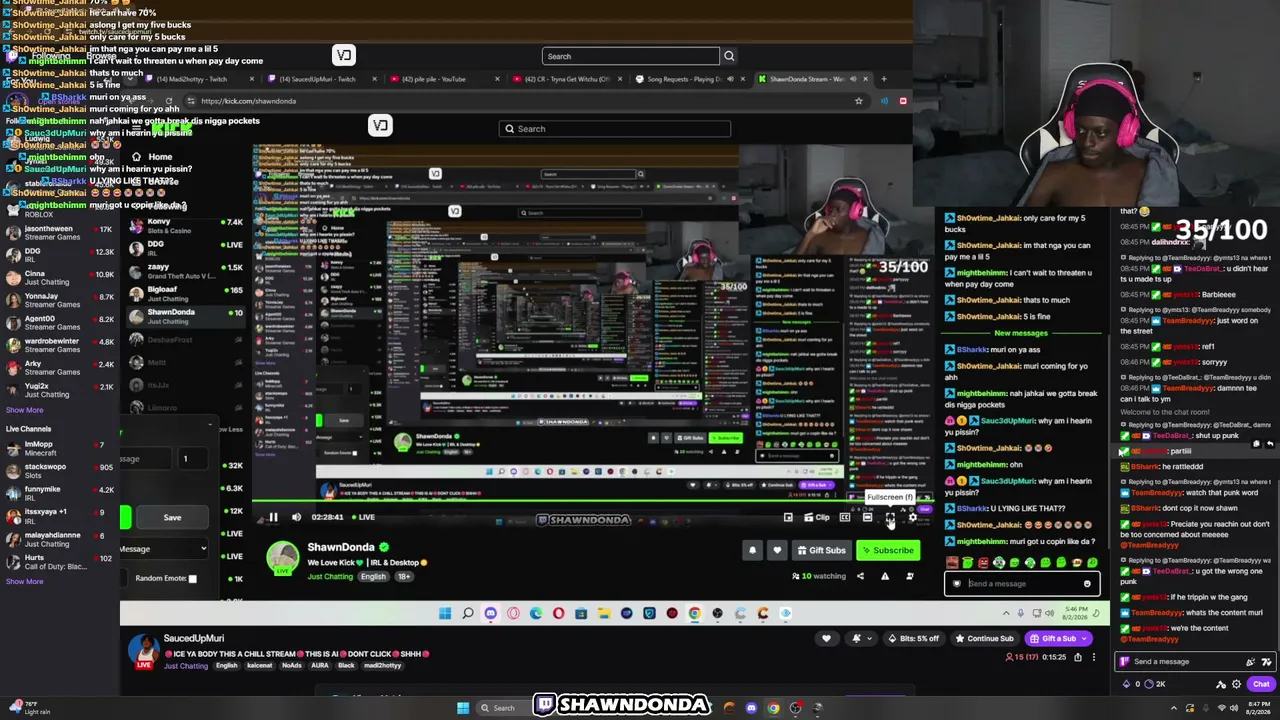The height and width of the screenshot is (720, 1280).
Task: Open Twitch stream more options menu
Action: [1094, 657]
